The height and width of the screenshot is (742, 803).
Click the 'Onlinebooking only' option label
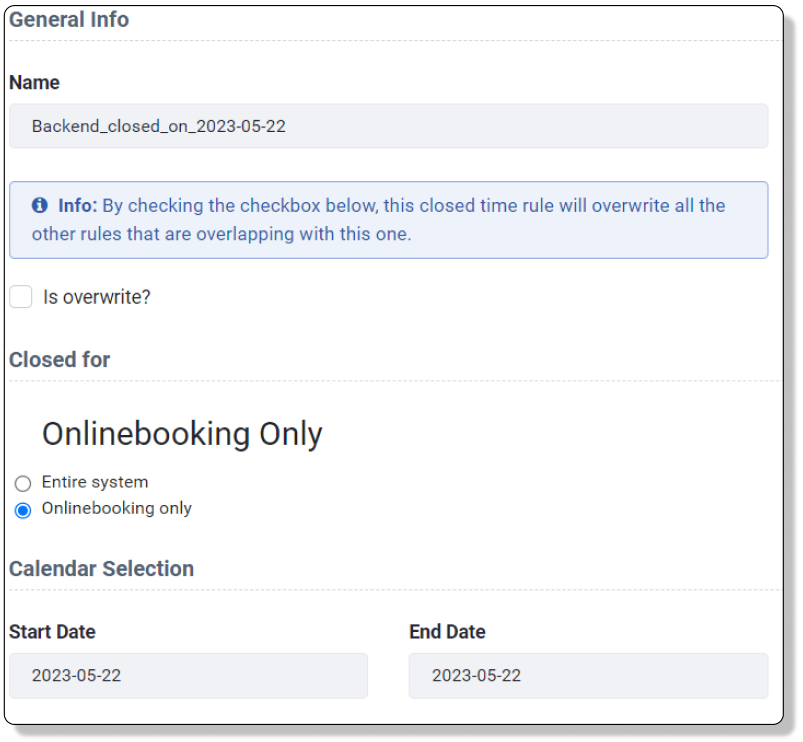tap(116, 508)
